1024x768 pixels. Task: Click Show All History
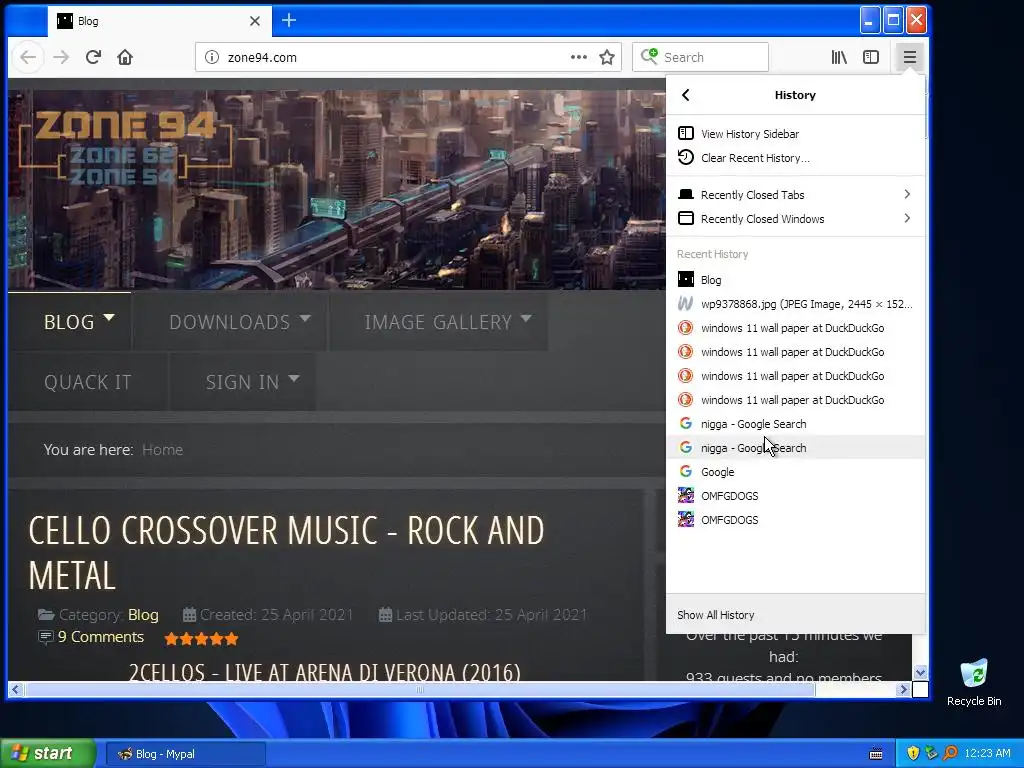point(795,615)
